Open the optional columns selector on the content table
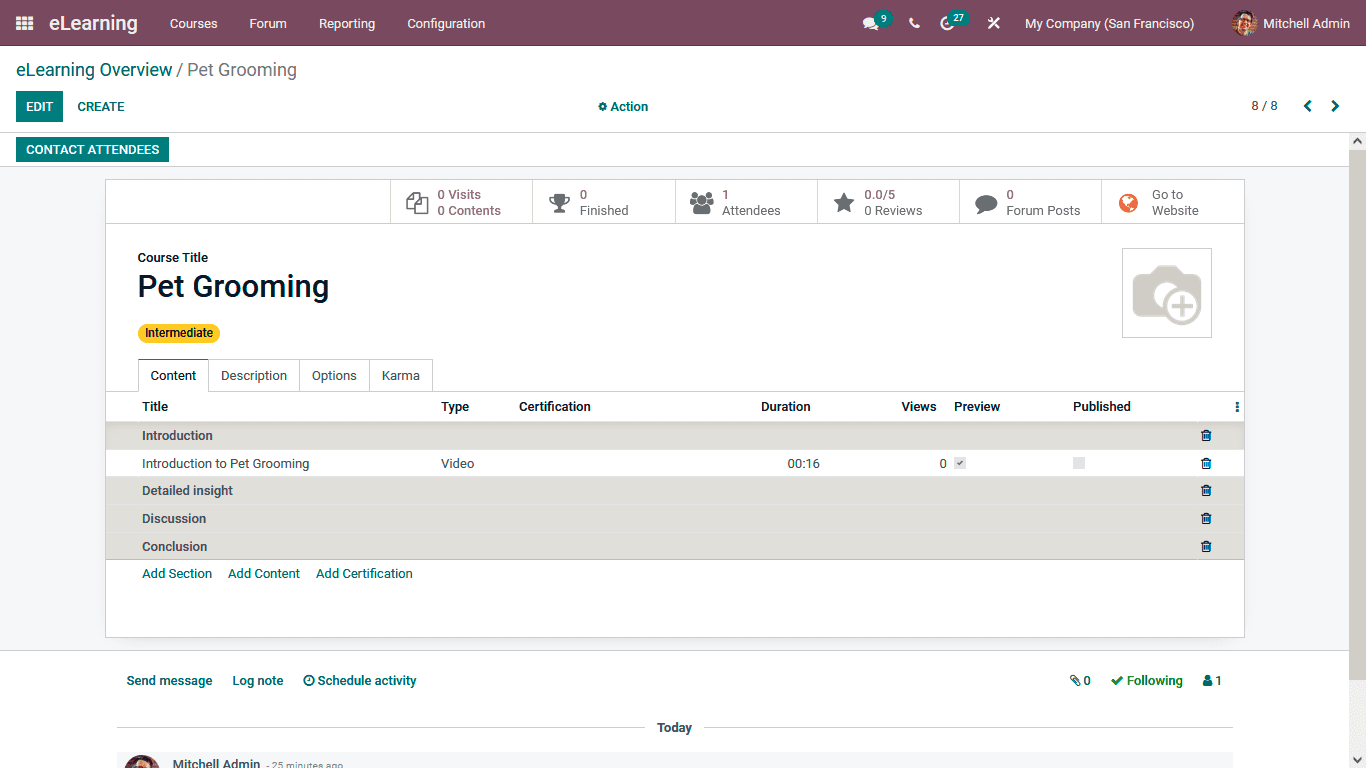This screenshot has height=768, width=1366. pyautogui.click(x=1237, y=406)
